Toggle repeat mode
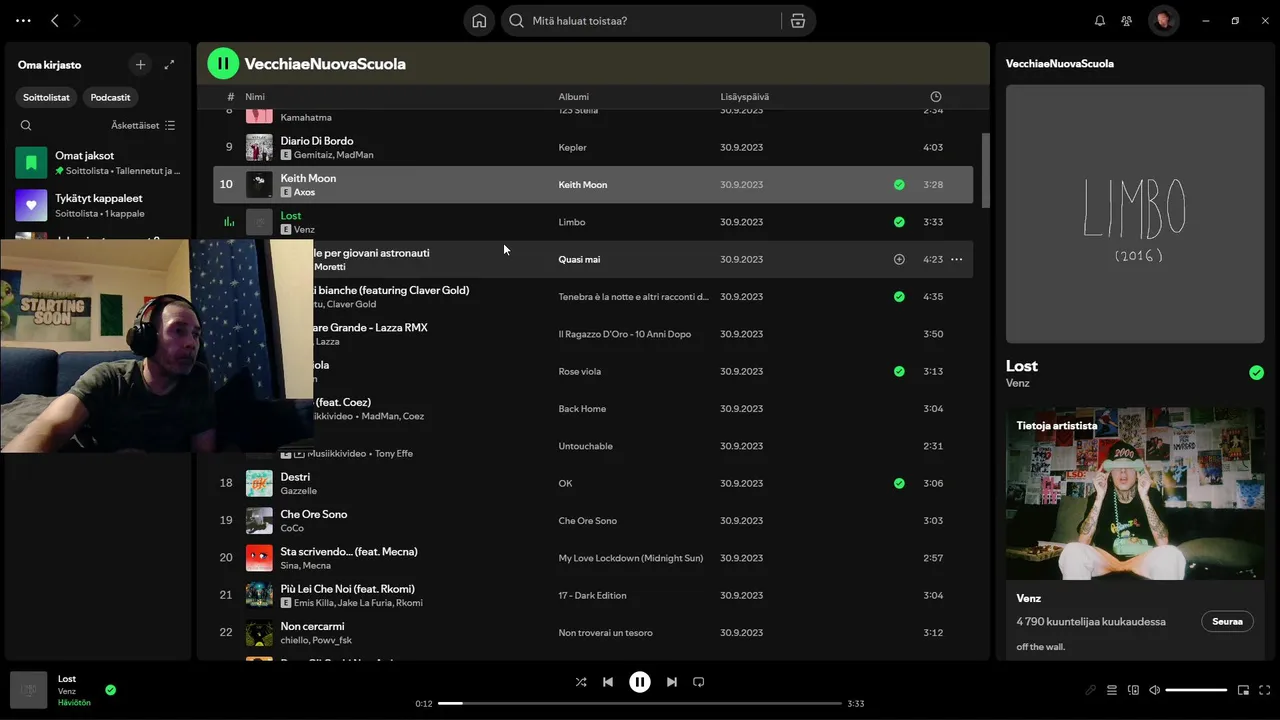Viewport: 1280px width, 720px height. [699, 682]
